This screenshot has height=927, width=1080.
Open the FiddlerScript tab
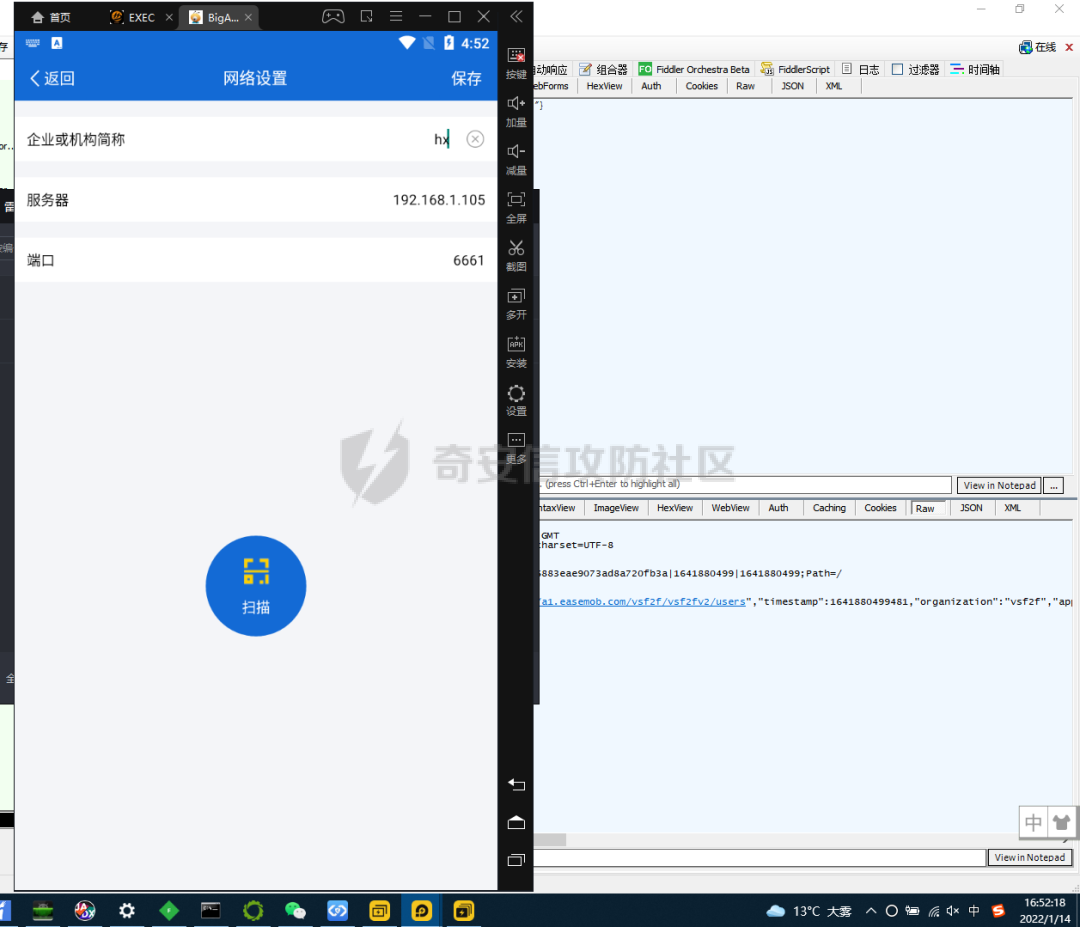pyautogui.click(x=796, y=69)
